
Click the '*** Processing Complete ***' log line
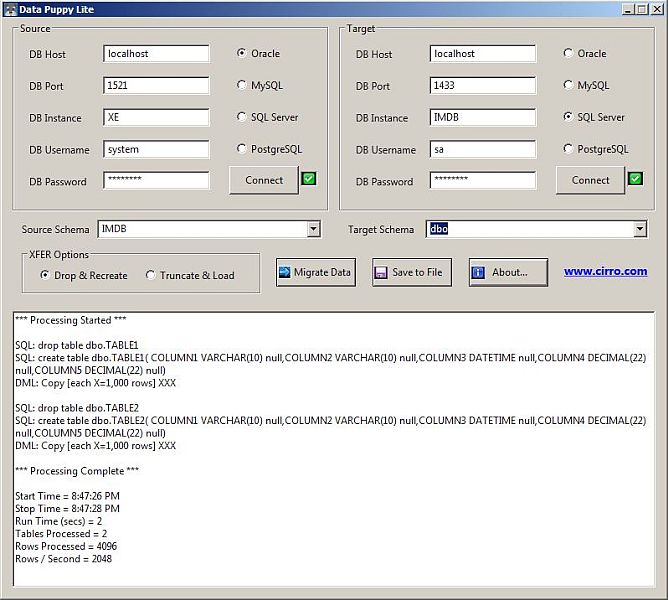click(x=77, y=471)
